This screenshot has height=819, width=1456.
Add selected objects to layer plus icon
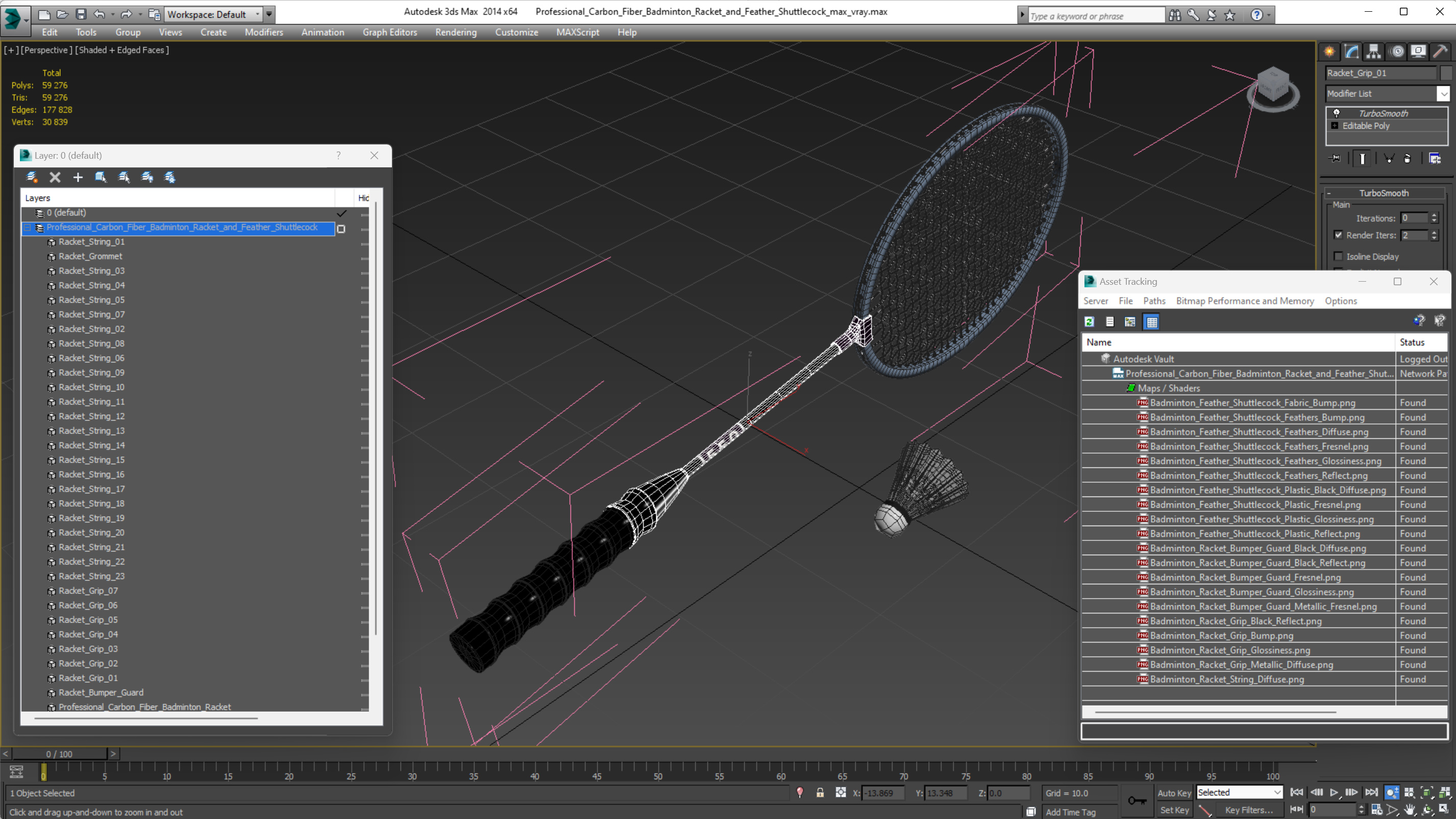click(x=78, y=178)
